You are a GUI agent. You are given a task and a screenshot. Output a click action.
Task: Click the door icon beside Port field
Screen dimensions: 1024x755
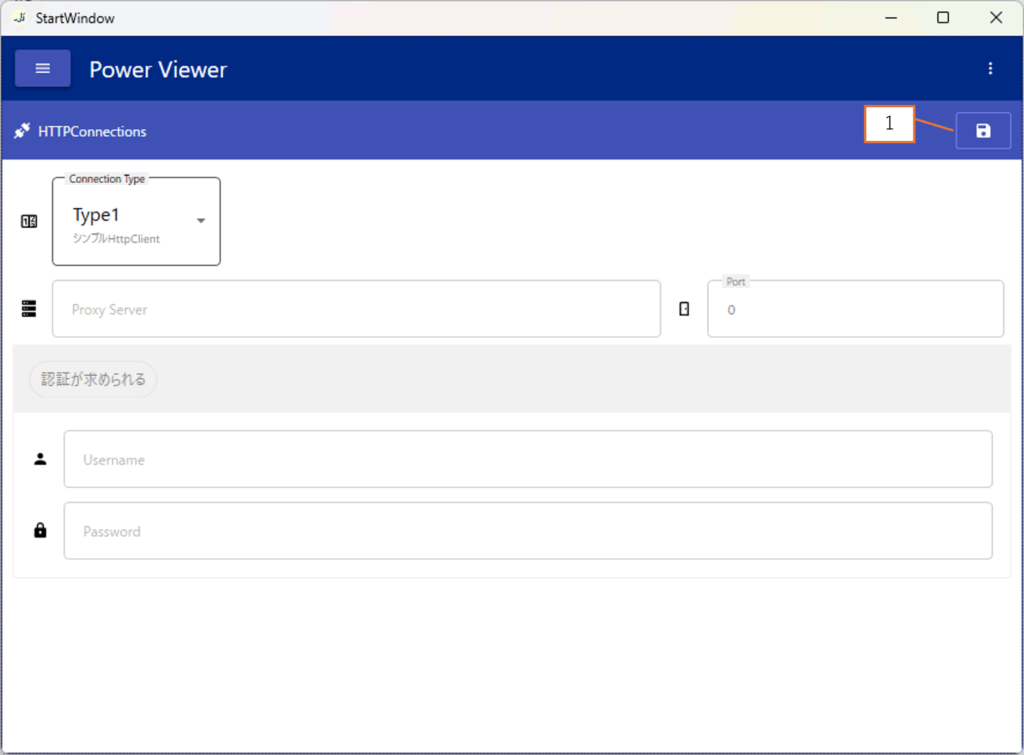[x=684, y=309]
